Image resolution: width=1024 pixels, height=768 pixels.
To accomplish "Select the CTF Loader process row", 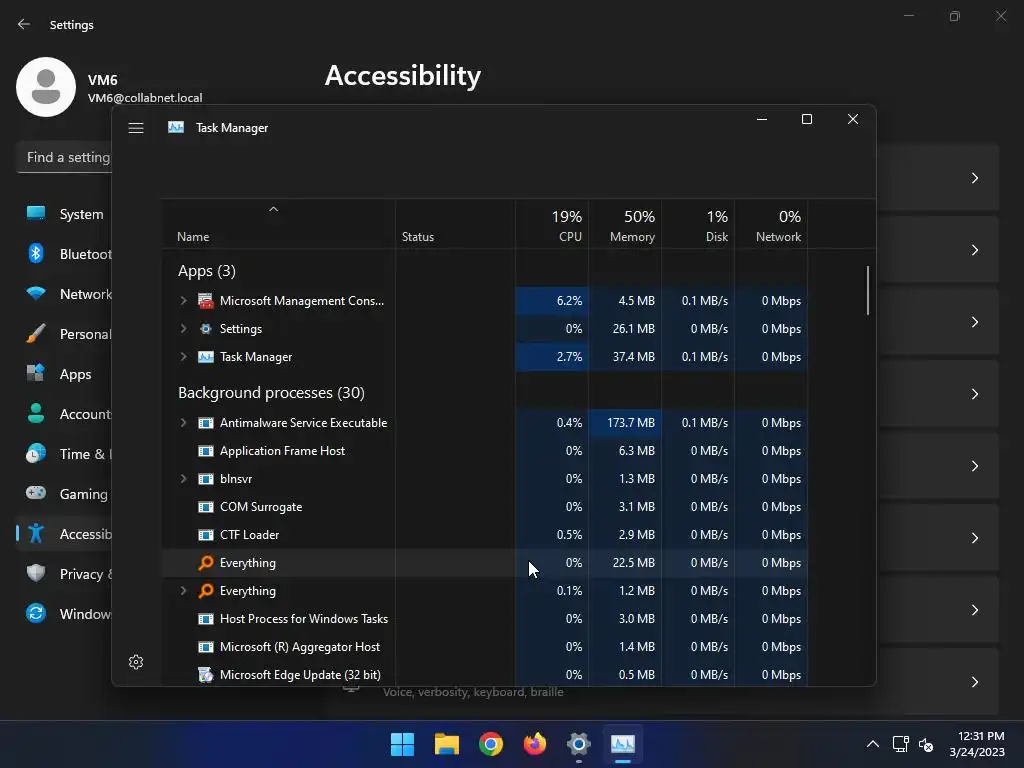I will [x=485, y=535].
